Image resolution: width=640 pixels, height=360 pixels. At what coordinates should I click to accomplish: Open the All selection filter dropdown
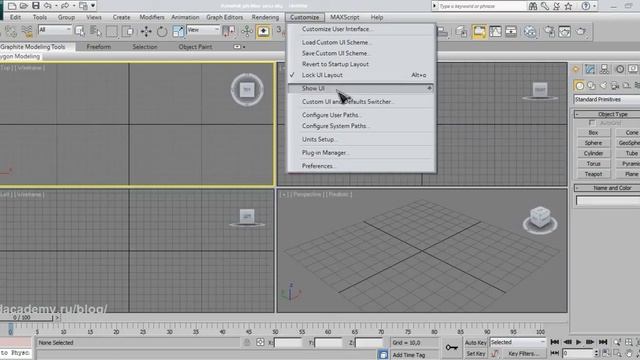[55, 30]
